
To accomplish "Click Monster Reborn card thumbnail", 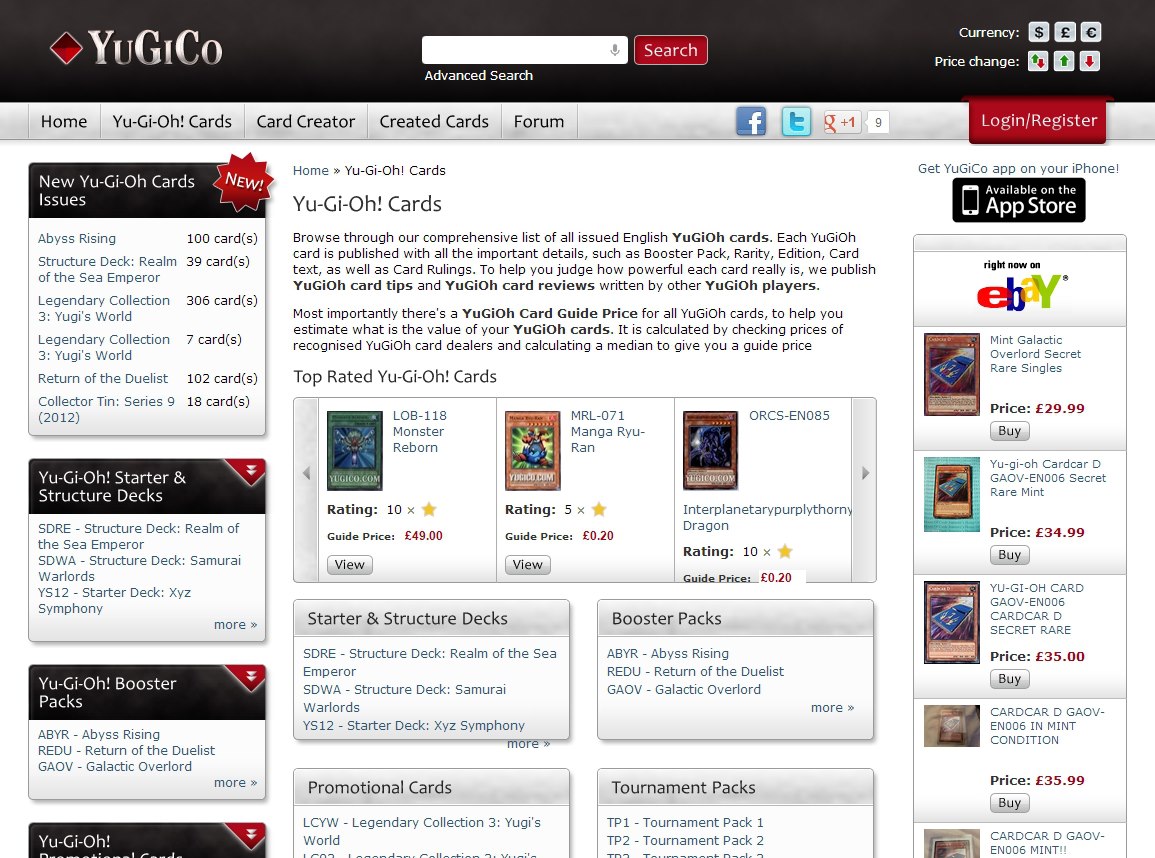I will pos(354,451).
